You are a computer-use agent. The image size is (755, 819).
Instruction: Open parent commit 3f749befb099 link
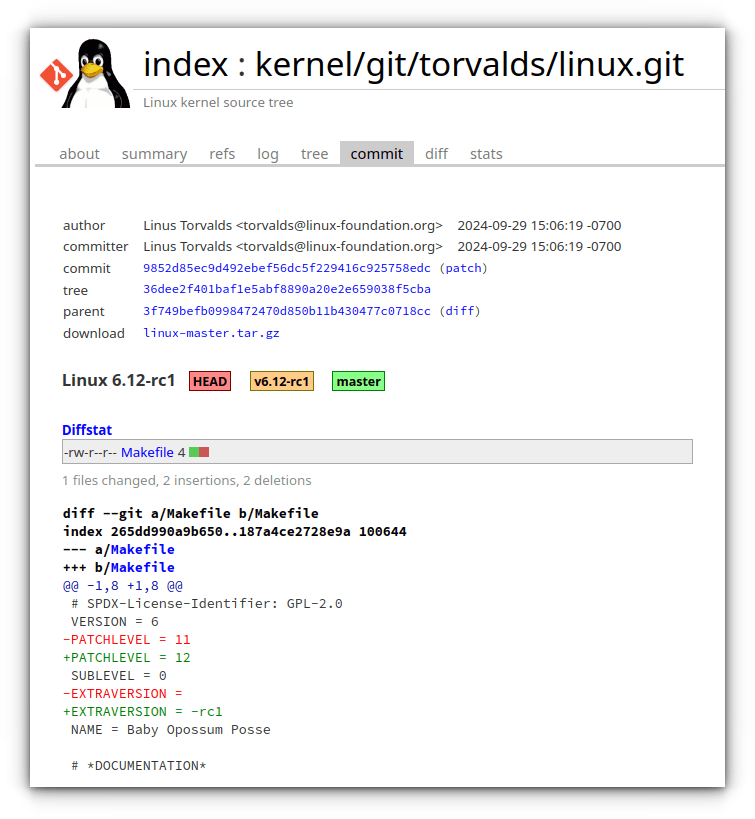tap(287, 311)
